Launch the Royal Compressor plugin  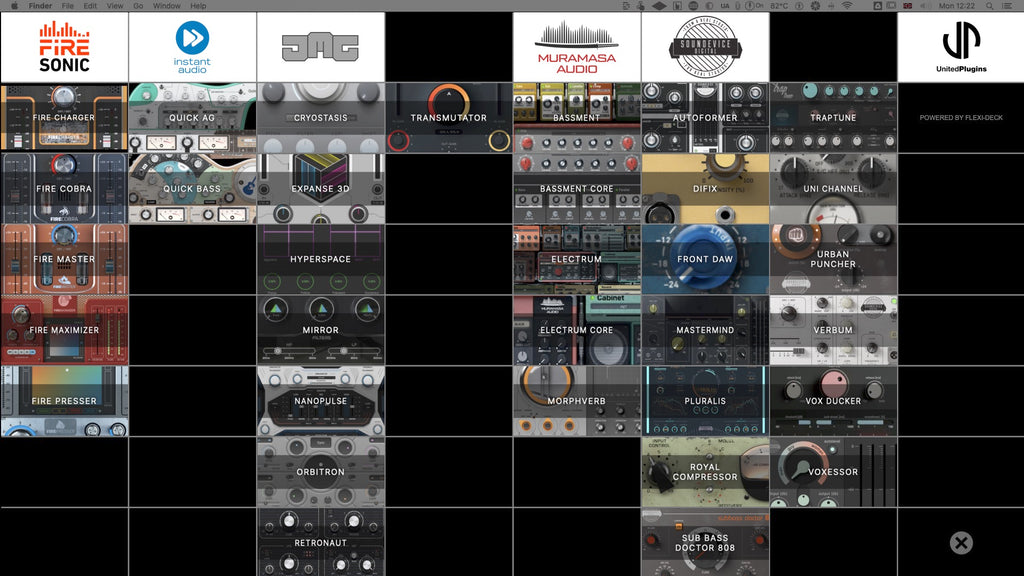pyautogui.click(x=705, y=472)
